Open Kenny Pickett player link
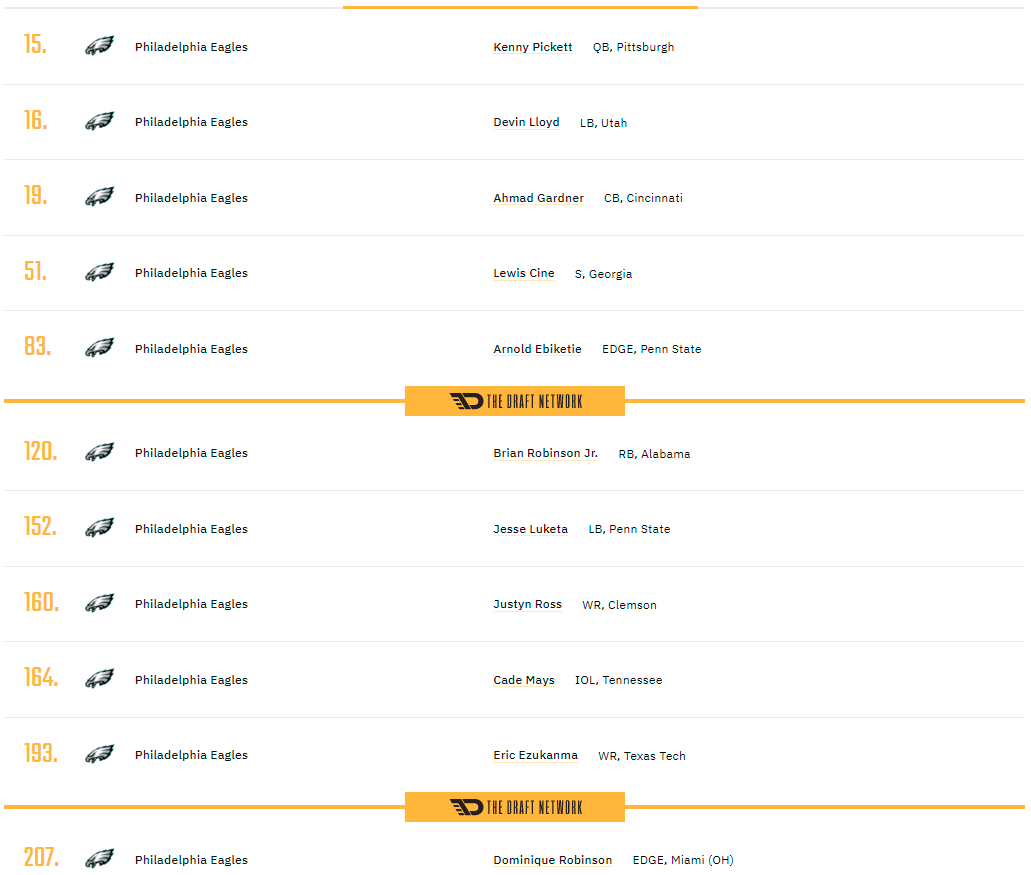The width and height of the screenshot is (1031, 875). 533,47
